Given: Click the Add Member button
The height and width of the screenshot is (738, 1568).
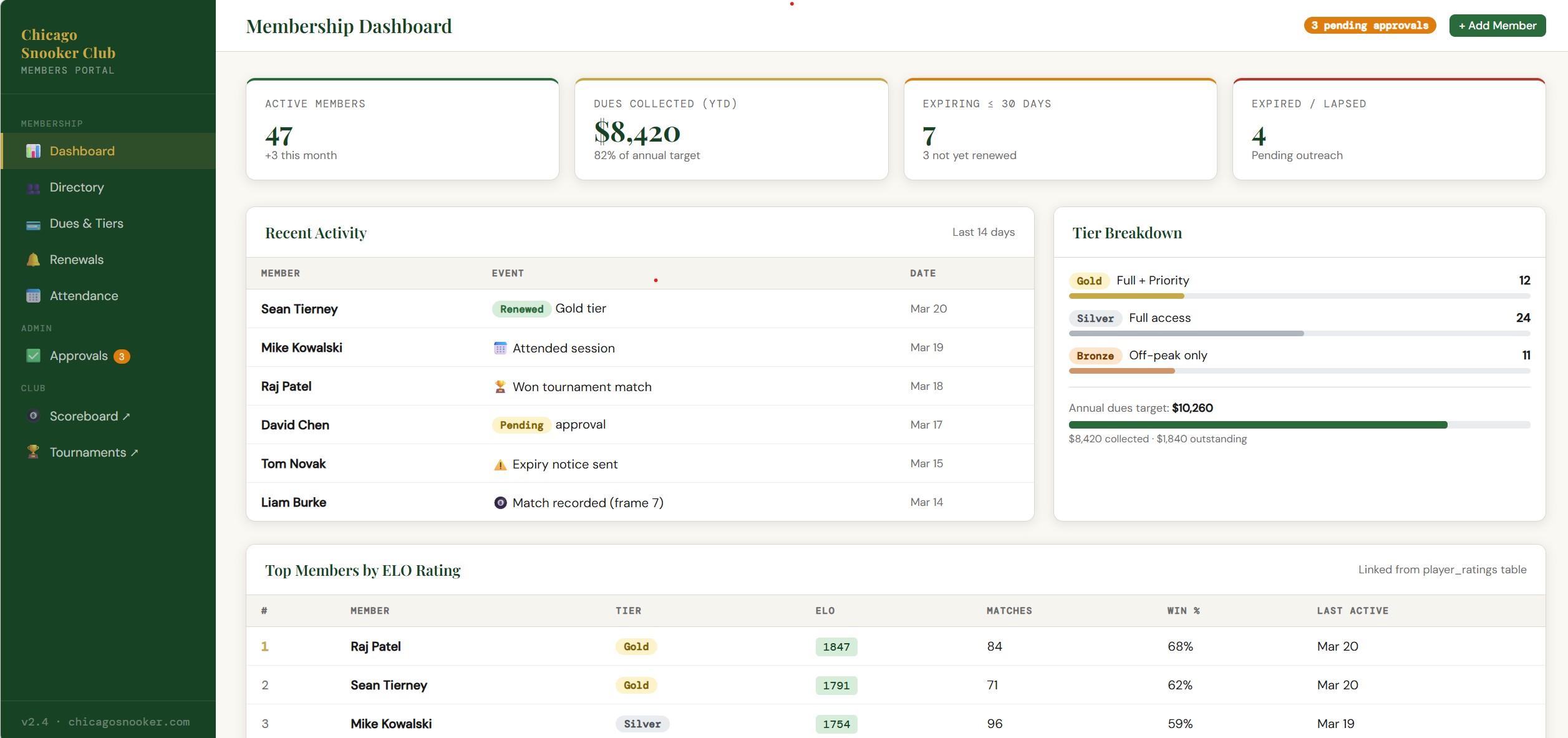Looking at the screenshot, I should (x=1497, y=26).
